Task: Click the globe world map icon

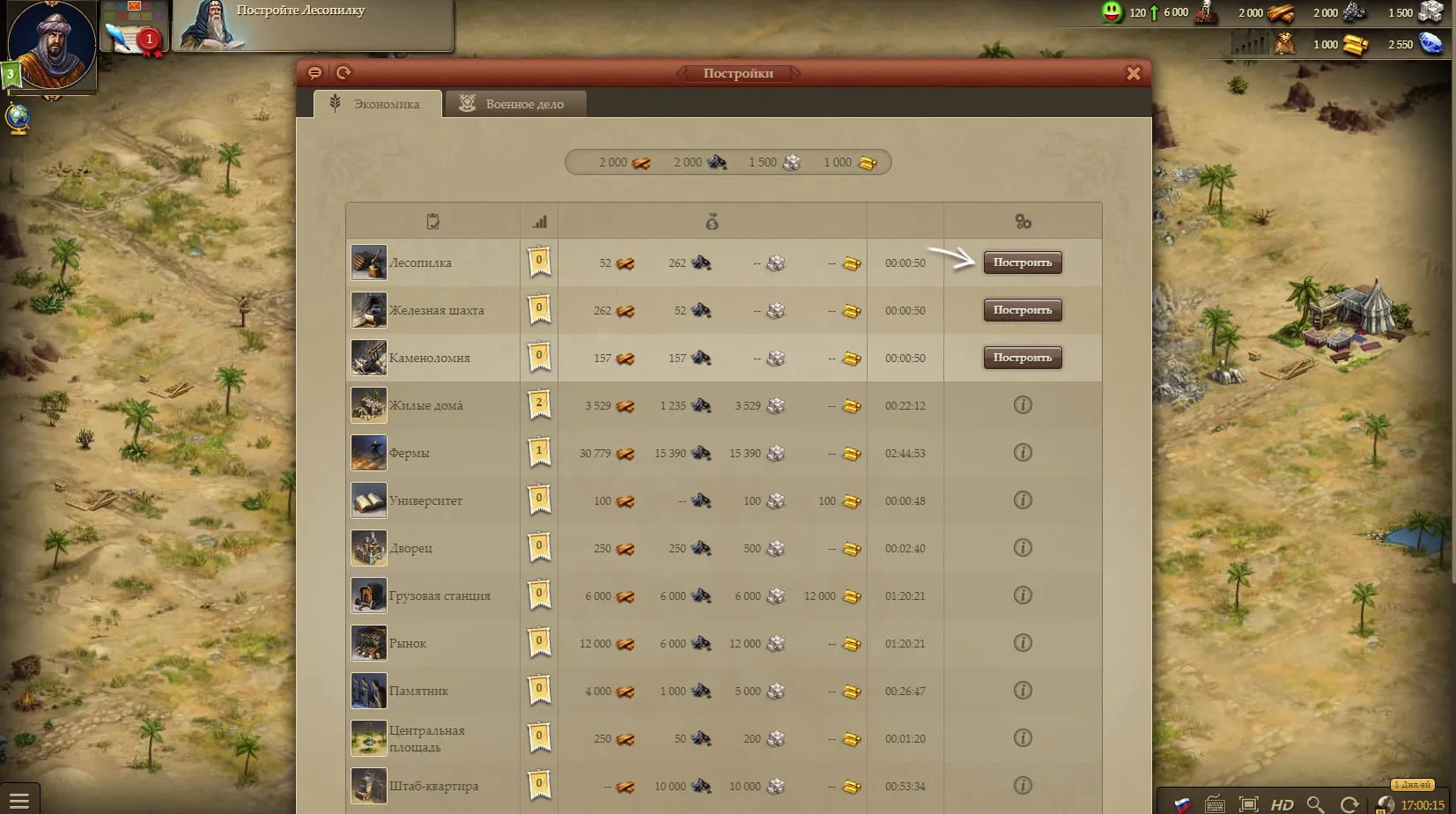Action: pyautogui.click(x=17, y=118)
